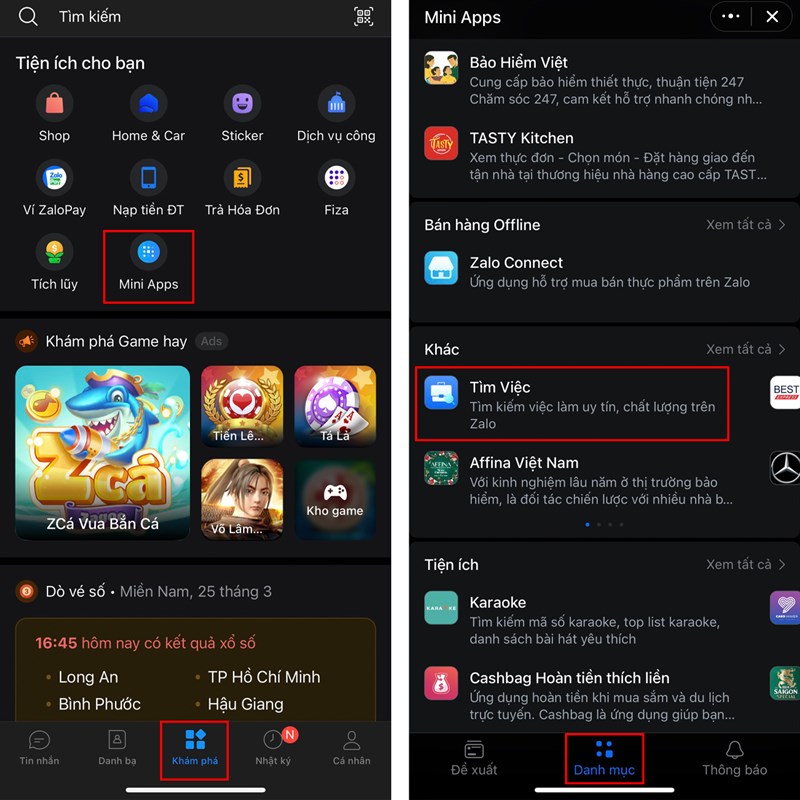Open the Fiza utility icon
800x800 pixels.
coord(336,178)
